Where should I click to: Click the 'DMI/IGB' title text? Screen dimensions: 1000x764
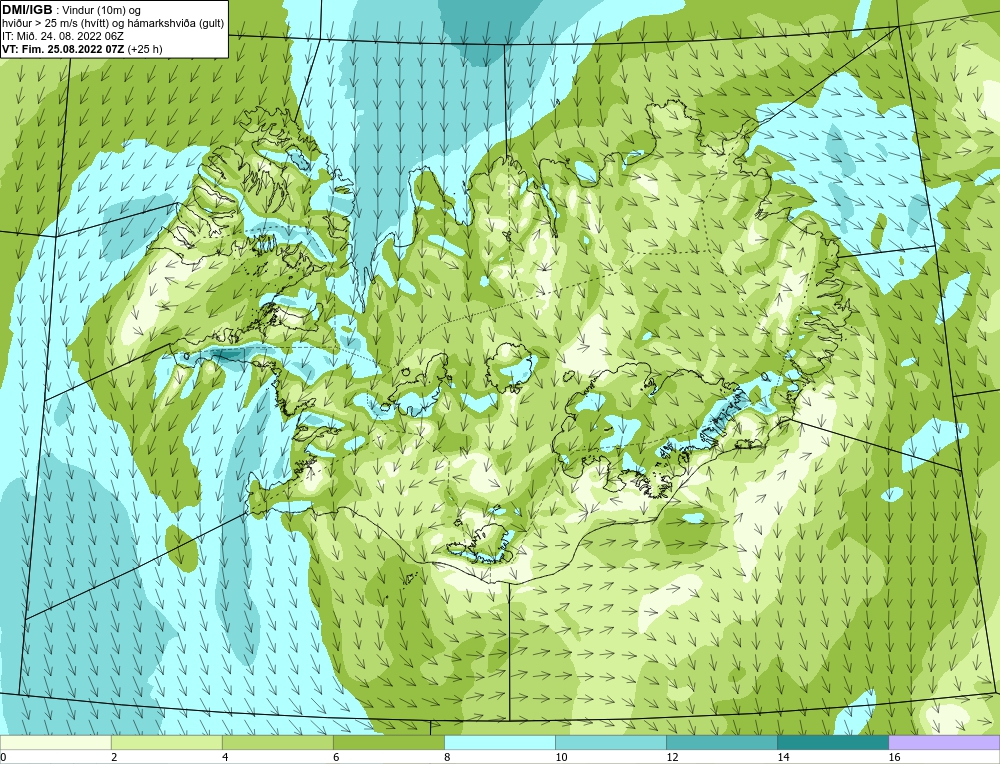(x=27, y=10)
